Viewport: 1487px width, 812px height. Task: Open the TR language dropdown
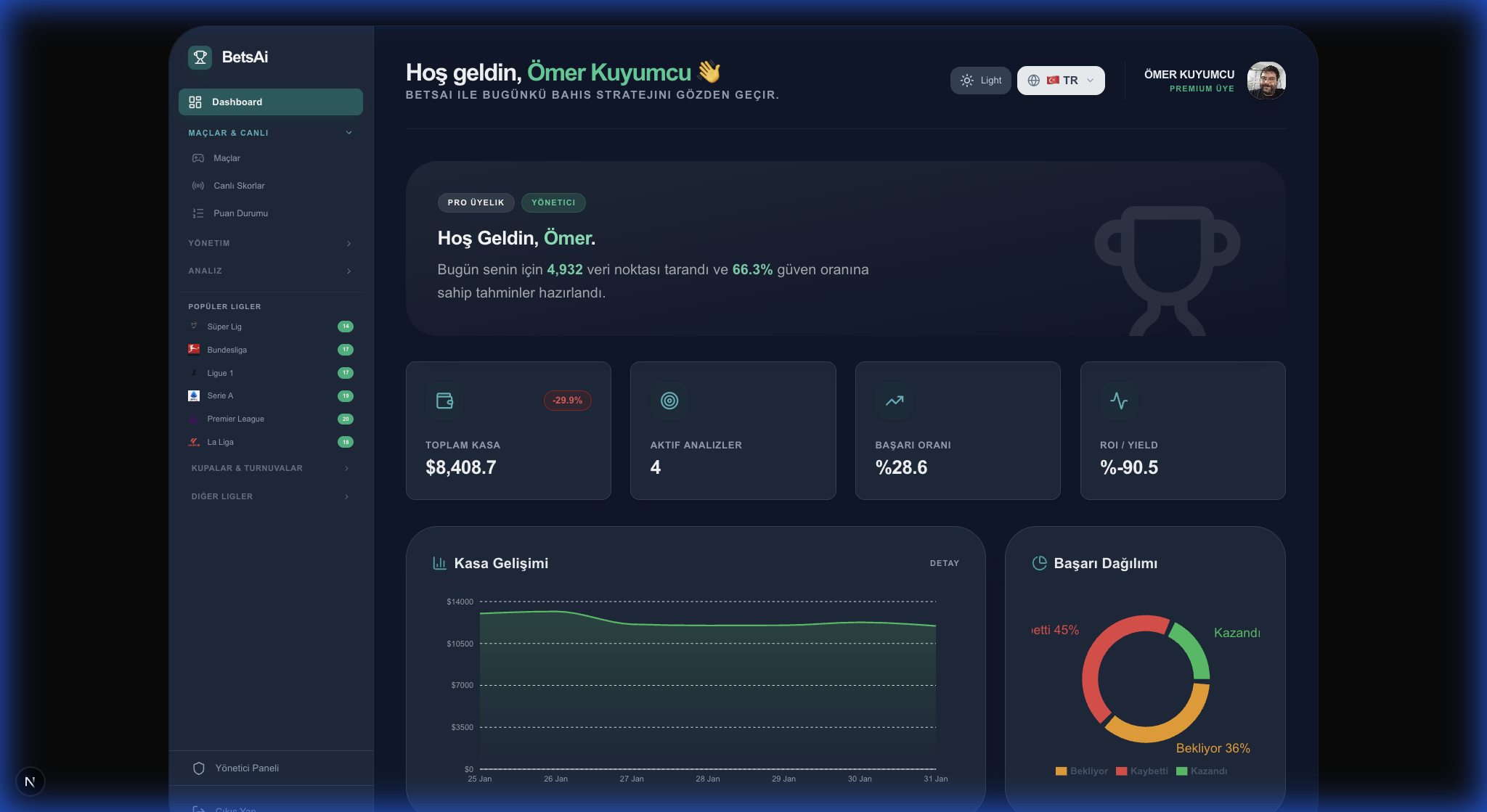coord(1061,80)
